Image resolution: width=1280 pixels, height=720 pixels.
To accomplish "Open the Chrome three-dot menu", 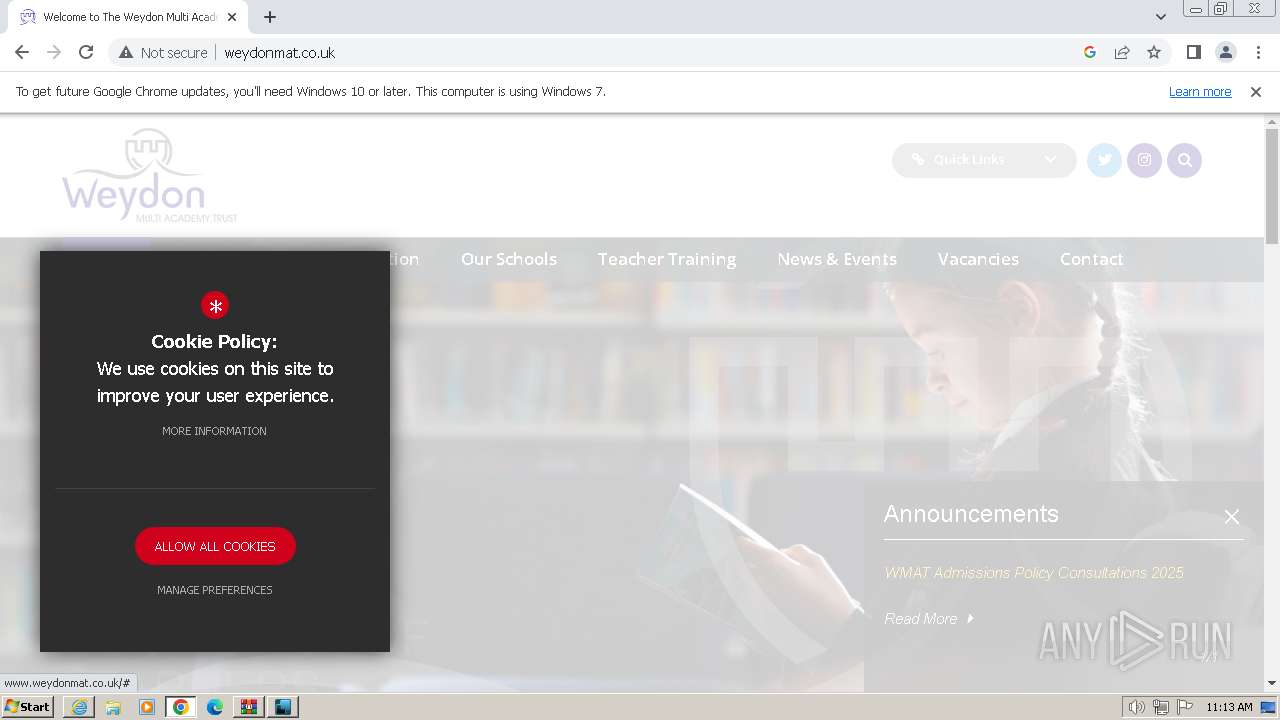I will 1258,52.
